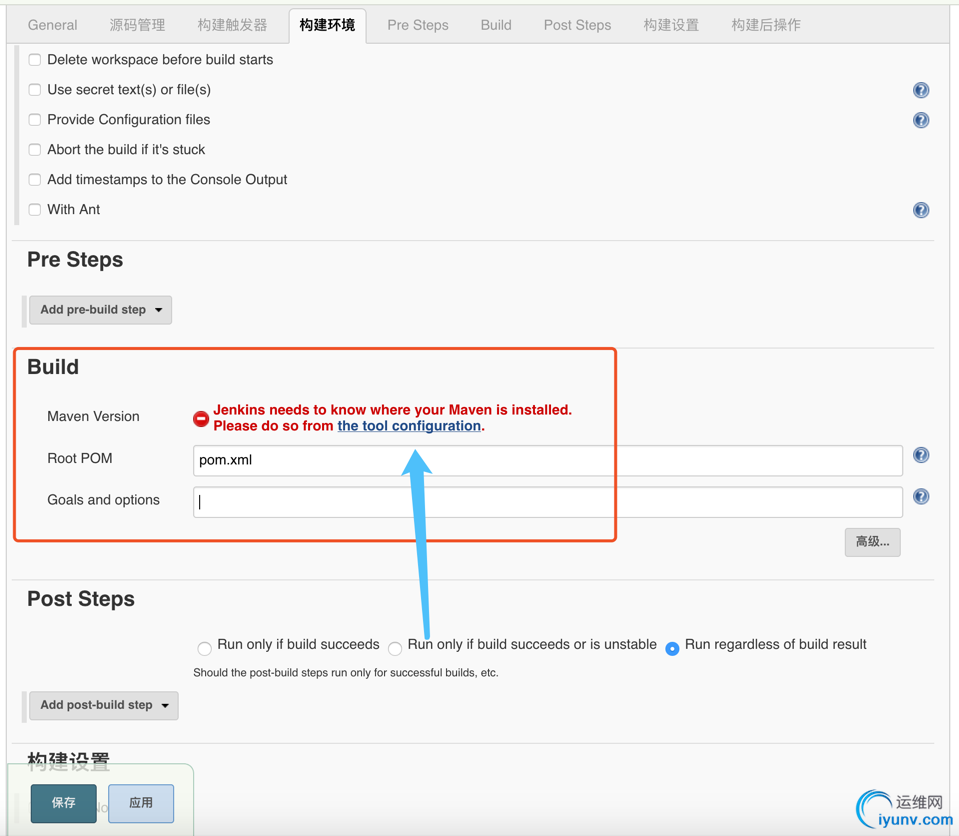Screen dimensions: 959x836
Task: Open help icon for Goals and options
Action: (920, 496)
